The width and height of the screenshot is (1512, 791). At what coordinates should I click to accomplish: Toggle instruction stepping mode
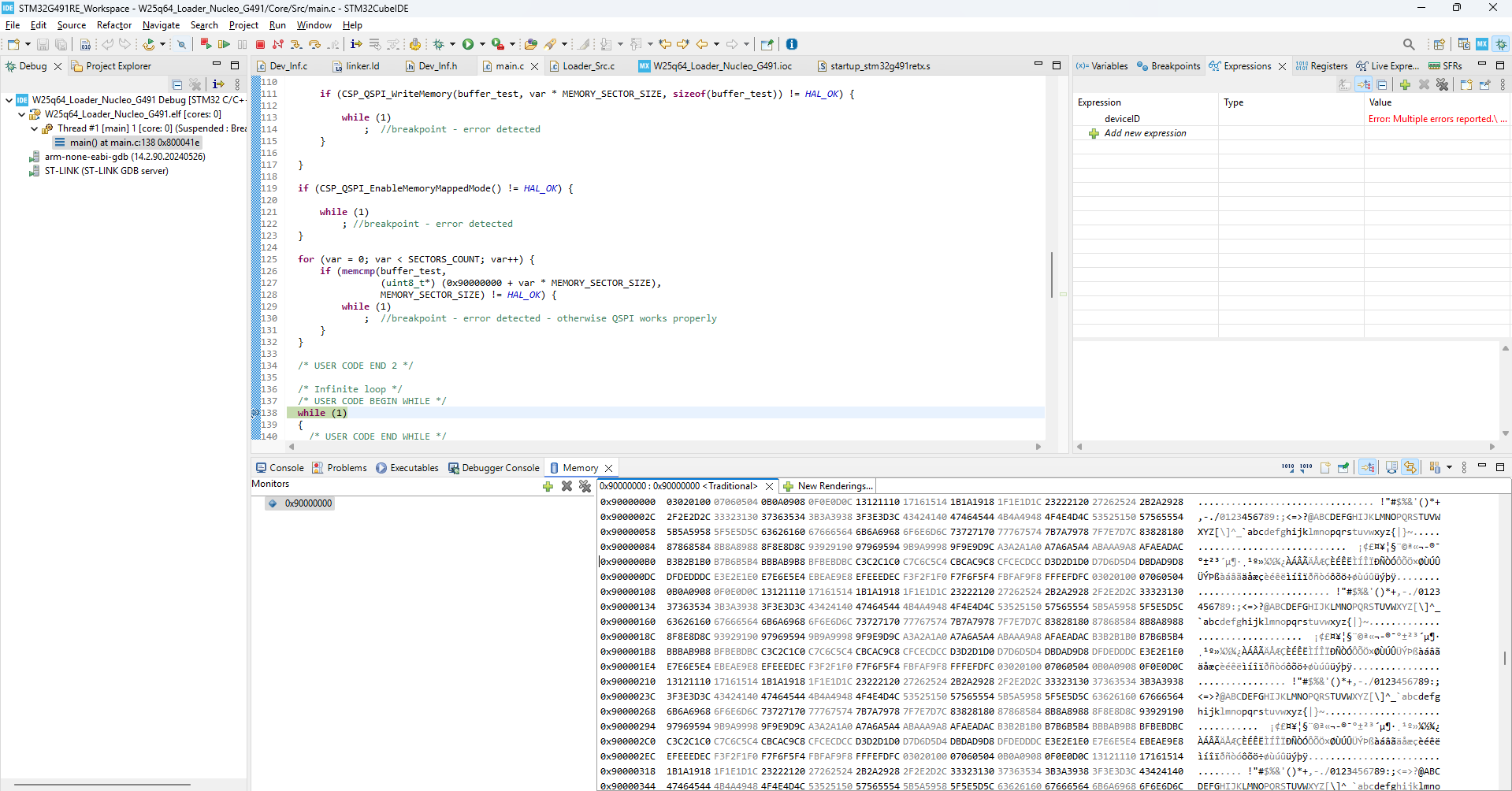pyautogui.click(x=356, y=44)
